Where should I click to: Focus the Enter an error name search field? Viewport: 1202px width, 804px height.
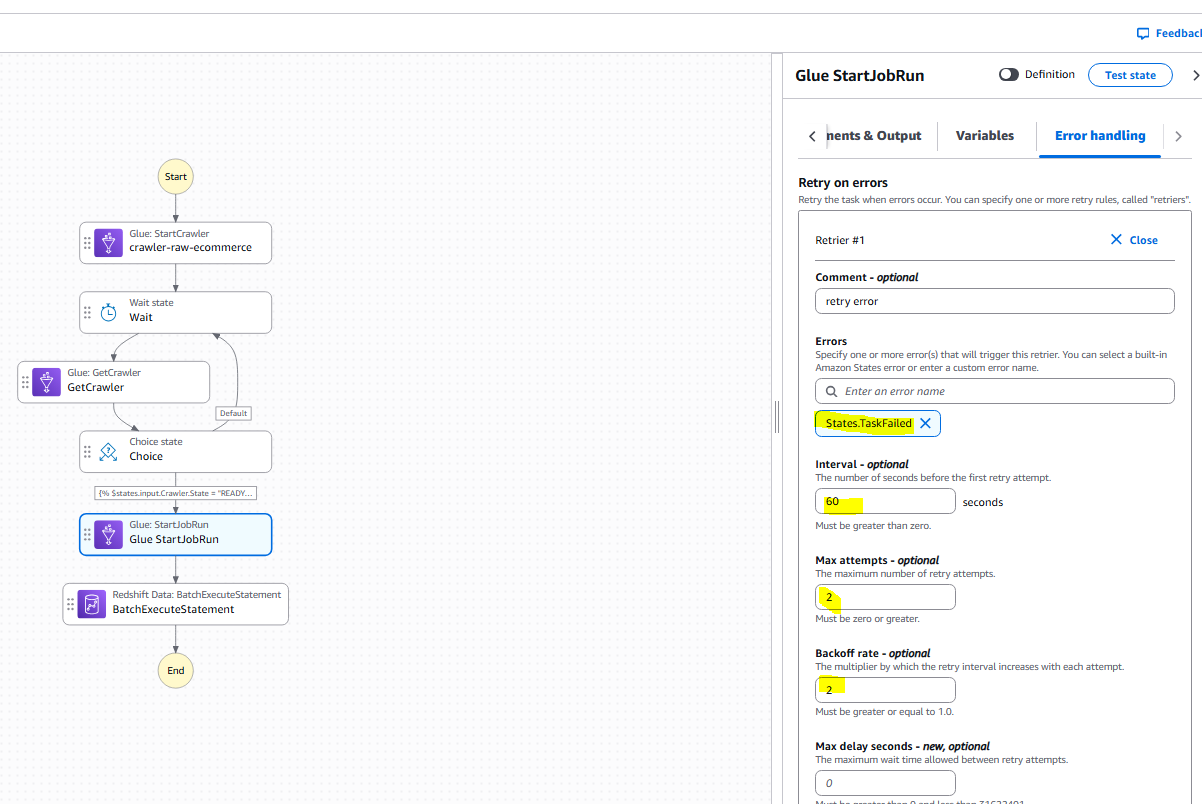pos(995,391)
